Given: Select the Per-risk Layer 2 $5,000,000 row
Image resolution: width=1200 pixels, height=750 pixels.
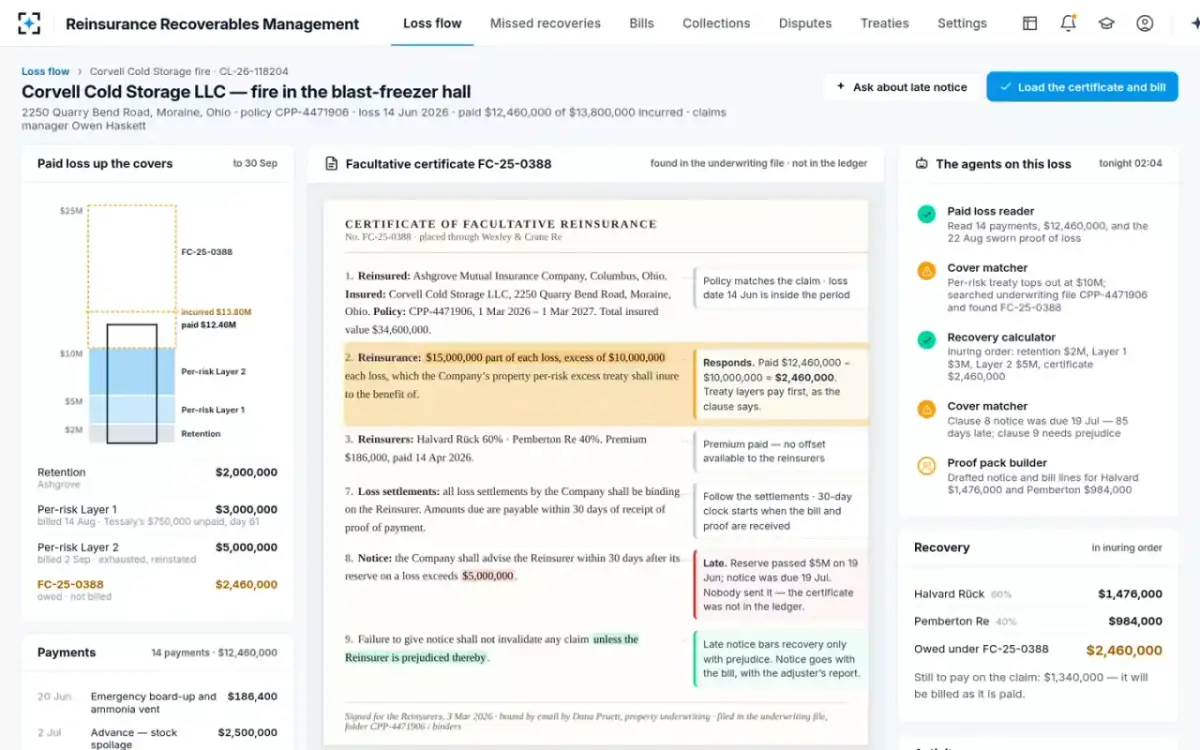Looking at the screenshot, I should coord(157,553).
